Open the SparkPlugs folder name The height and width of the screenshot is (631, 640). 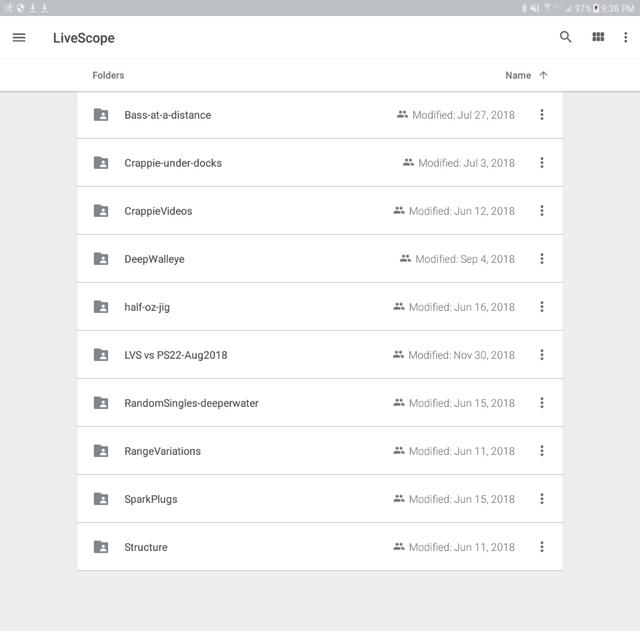(x=151, y=499)
